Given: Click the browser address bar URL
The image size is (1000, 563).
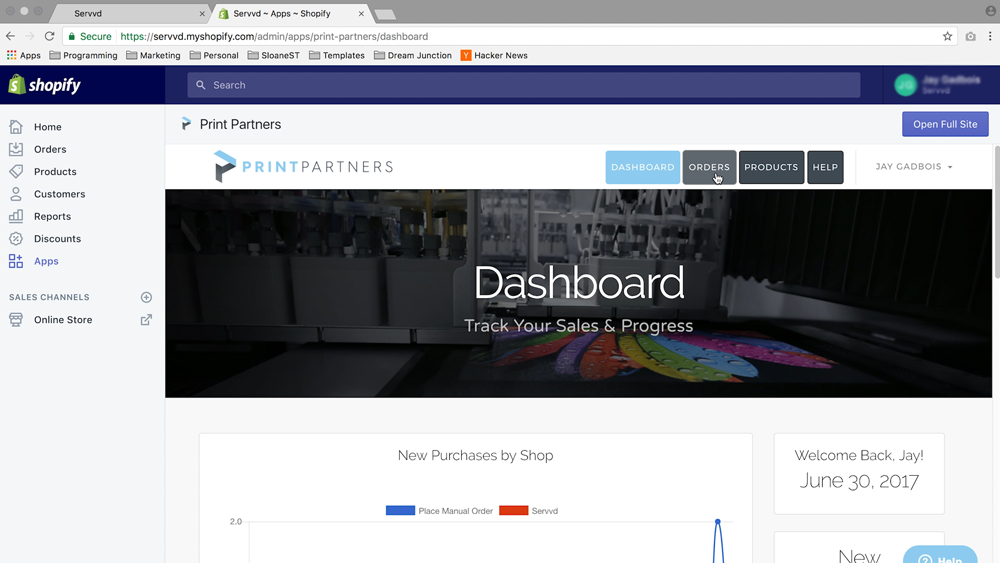Looking at the screenshot, I should click(x=274, y=36).
